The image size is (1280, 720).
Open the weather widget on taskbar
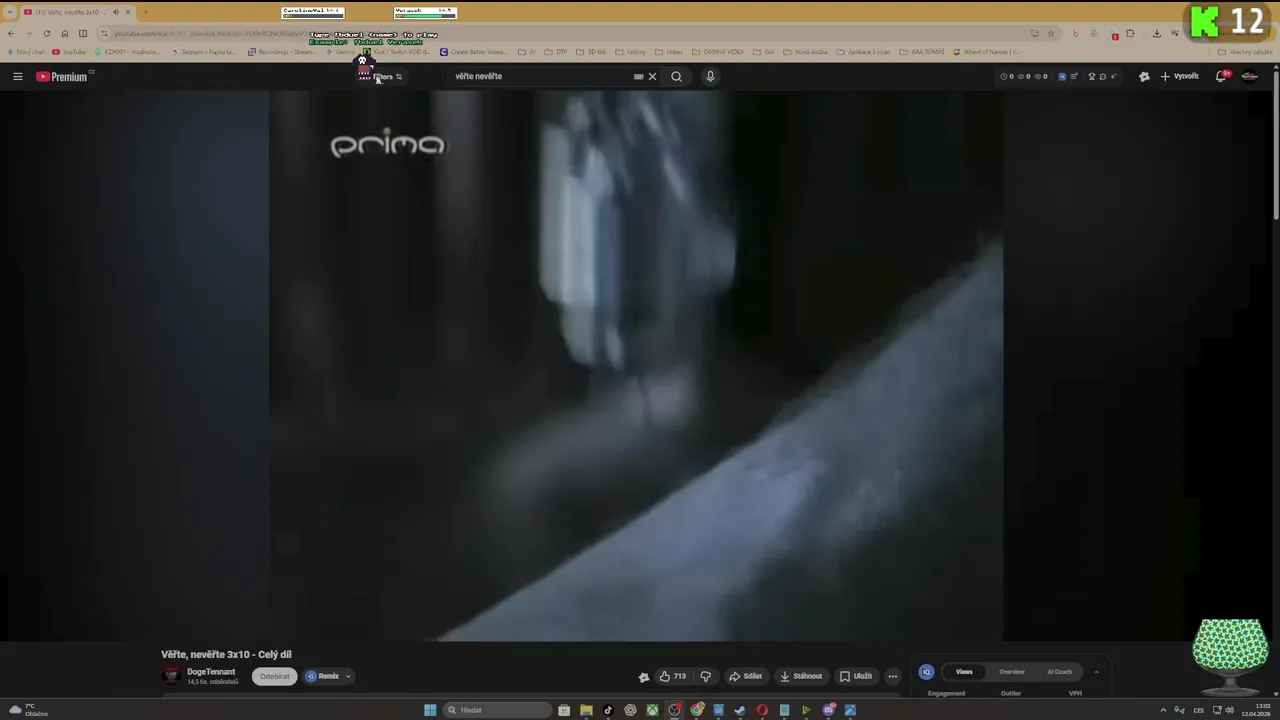pos(30,710)
